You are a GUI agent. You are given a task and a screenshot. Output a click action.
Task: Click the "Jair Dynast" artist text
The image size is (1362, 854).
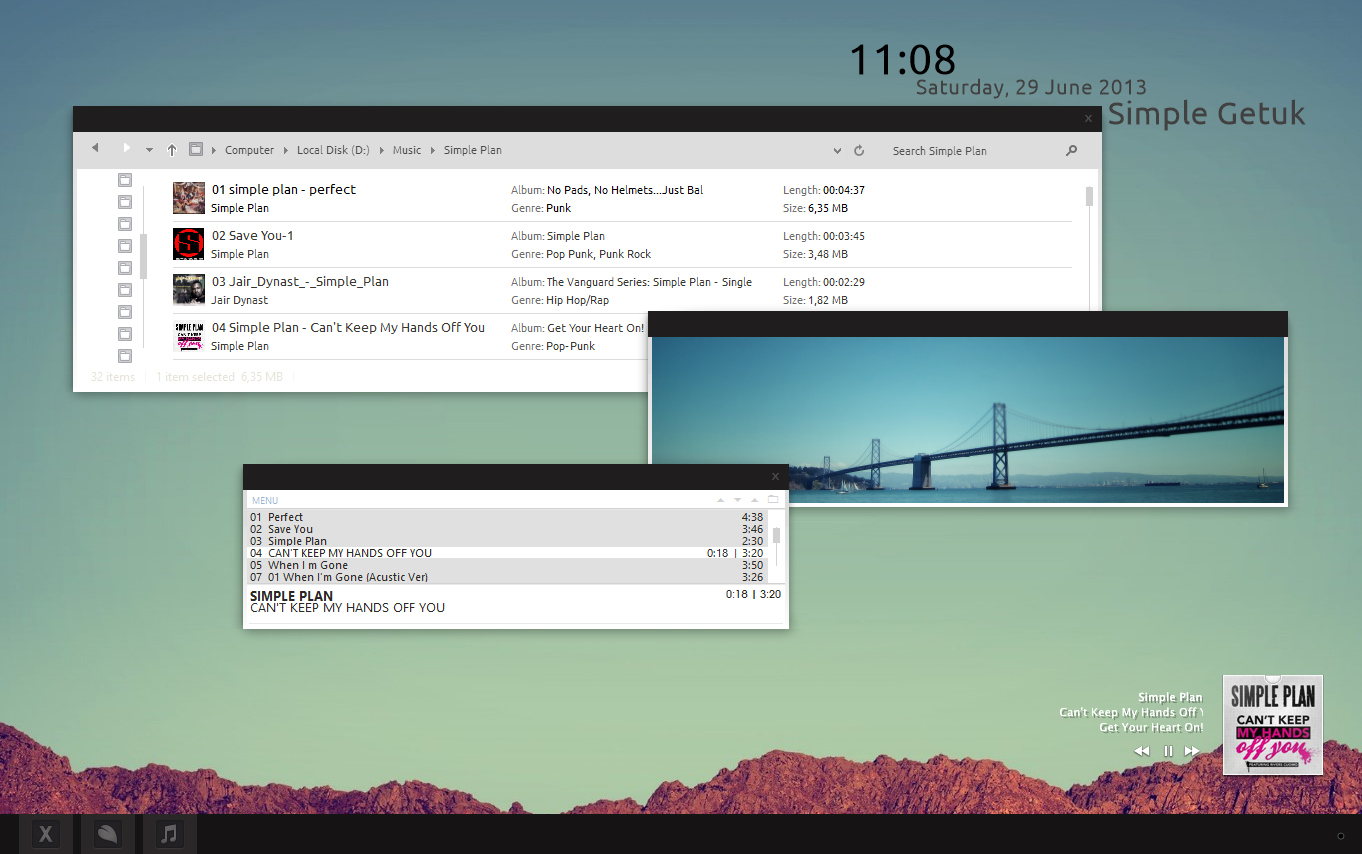click(240, 300)
